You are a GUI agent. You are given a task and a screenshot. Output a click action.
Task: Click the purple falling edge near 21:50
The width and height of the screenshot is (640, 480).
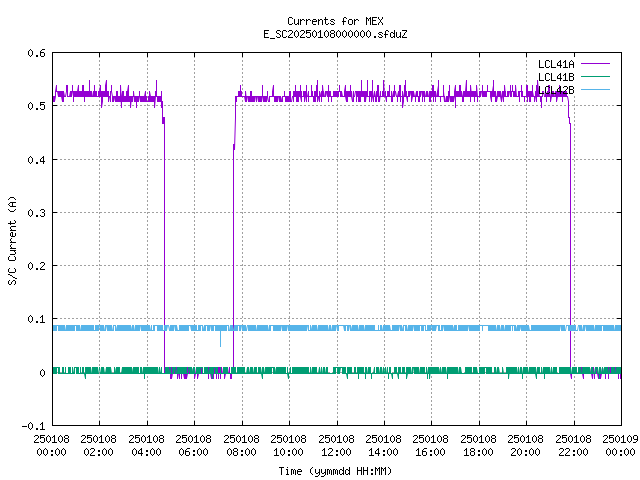tap(570, 245)
